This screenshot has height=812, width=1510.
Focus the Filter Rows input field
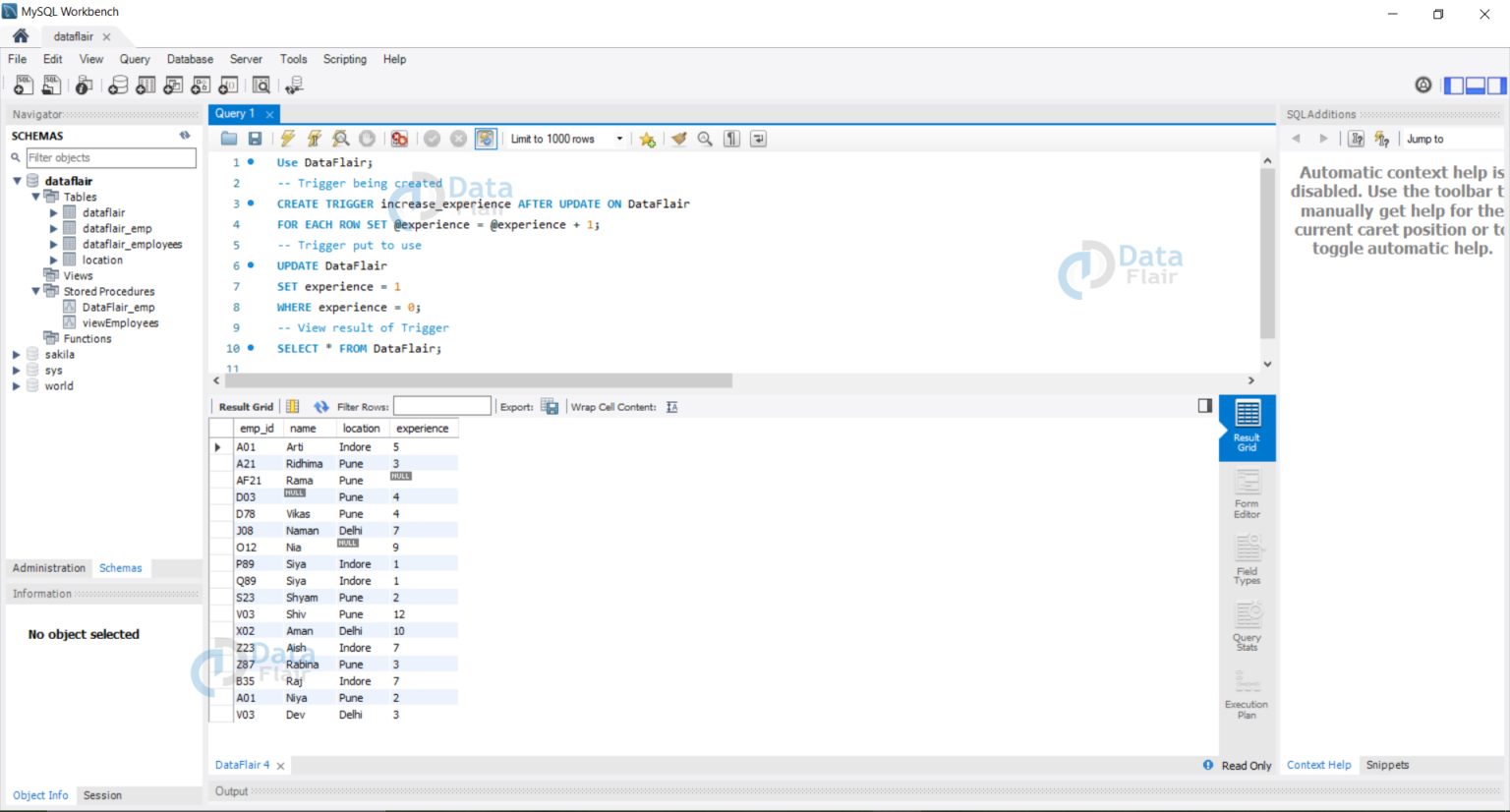tap(441, 406)
